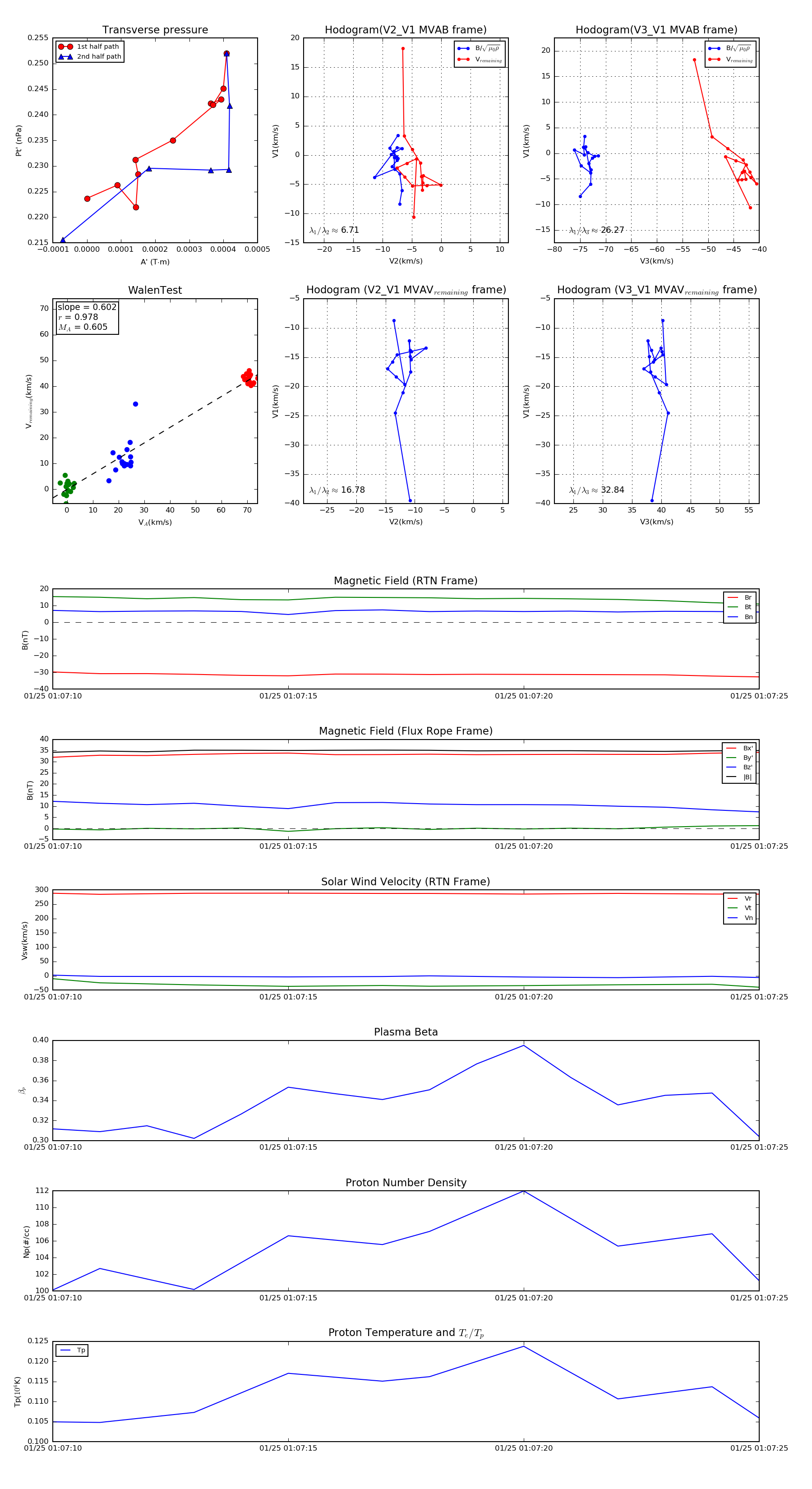The height and width of the screenshot is (1489, 812).
Task: Select the 'Br' legend entry
Action: 740,598
